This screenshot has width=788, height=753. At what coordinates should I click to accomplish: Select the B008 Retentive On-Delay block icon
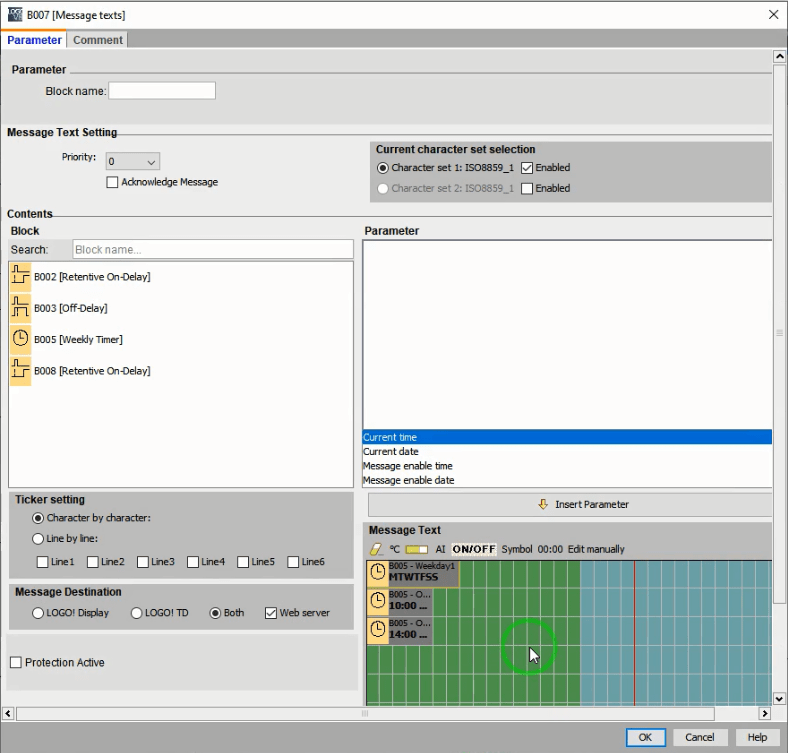pyautogui.click(x=20, y=371)
